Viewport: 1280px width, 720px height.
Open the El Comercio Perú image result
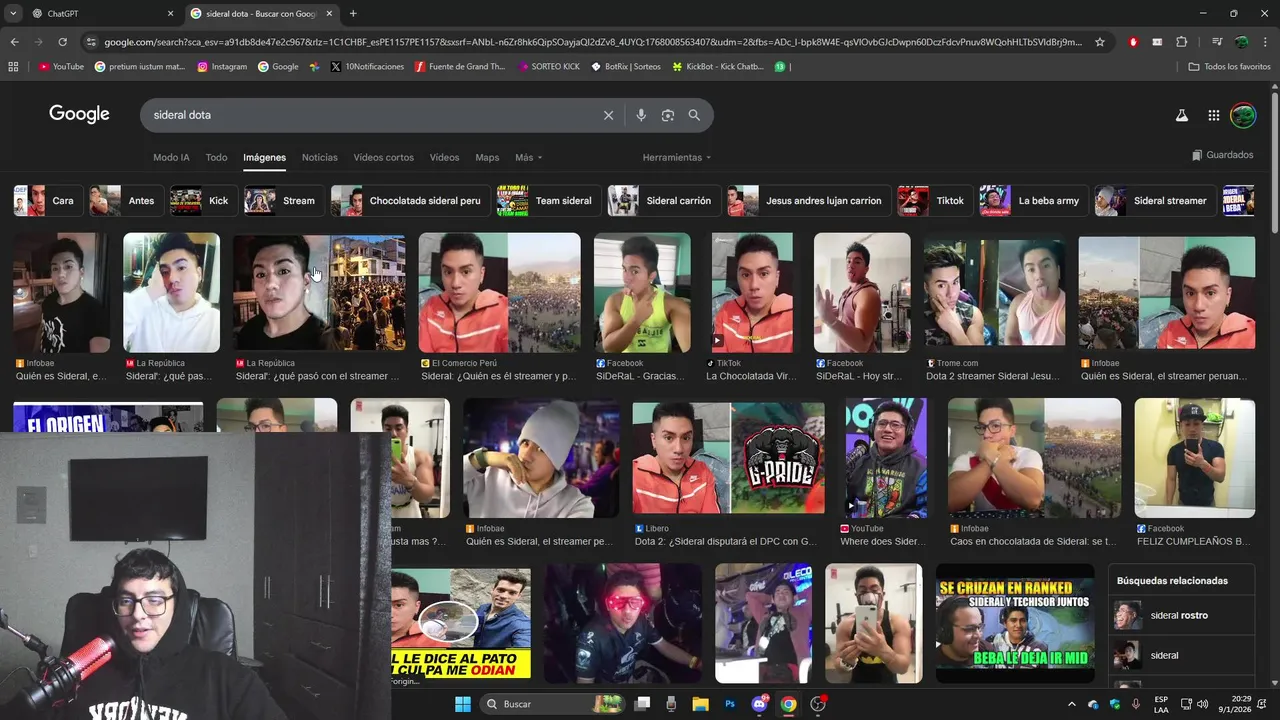click(x=499, y=293)
